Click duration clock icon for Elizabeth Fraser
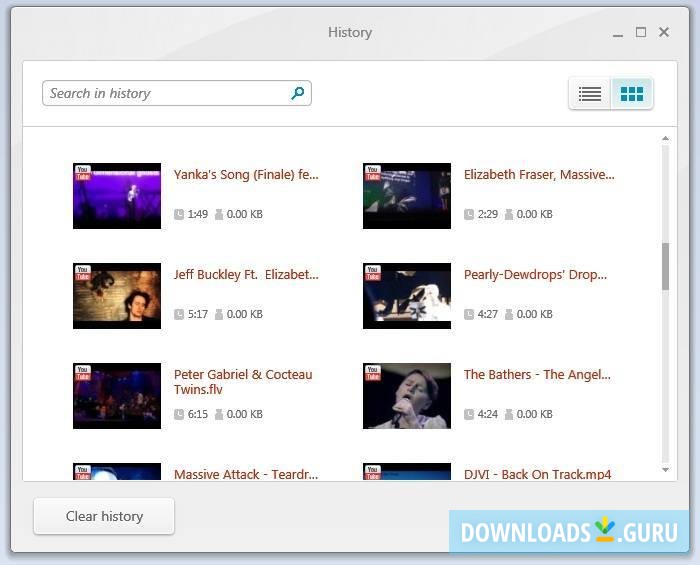700x565 pixels. [469, 215]
